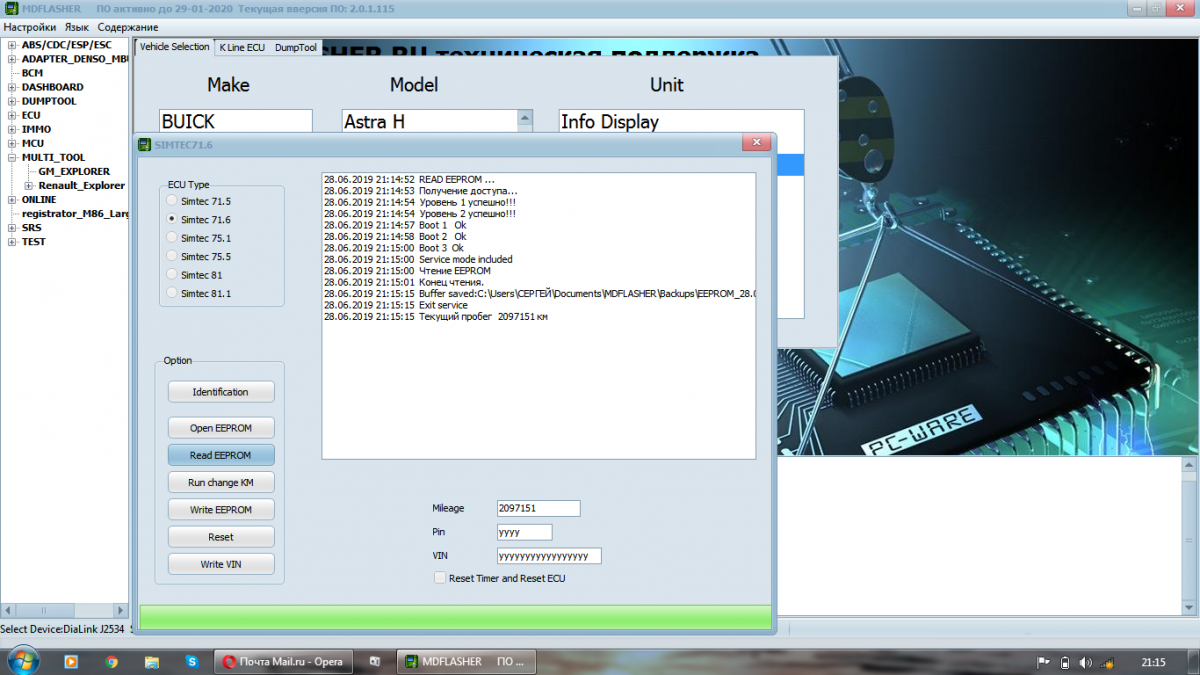
Task: Select the Simtec 71.5 ECU type
Action: click(x=172, y=201)
